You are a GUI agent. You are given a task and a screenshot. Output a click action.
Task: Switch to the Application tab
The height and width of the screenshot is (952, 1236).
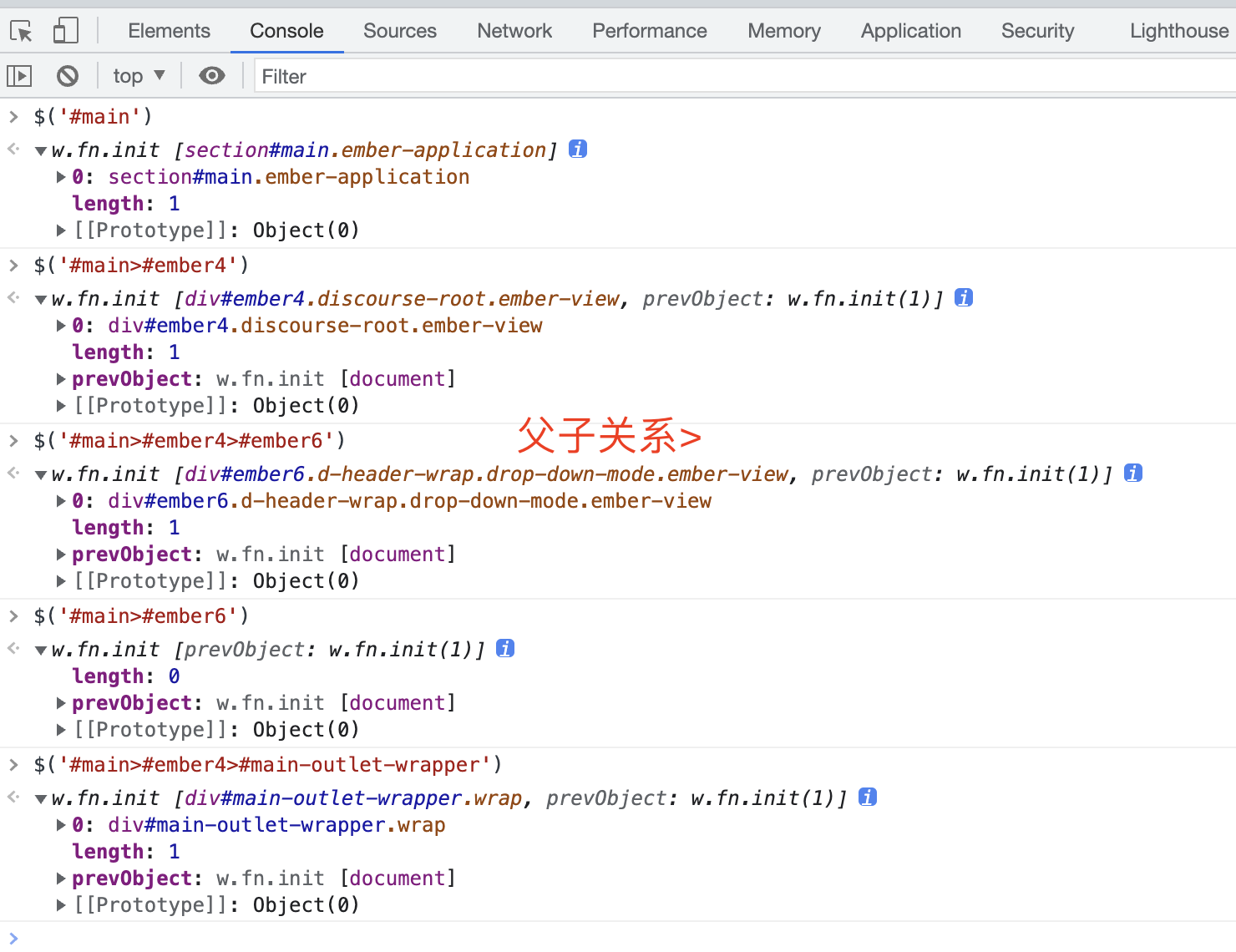911,31
